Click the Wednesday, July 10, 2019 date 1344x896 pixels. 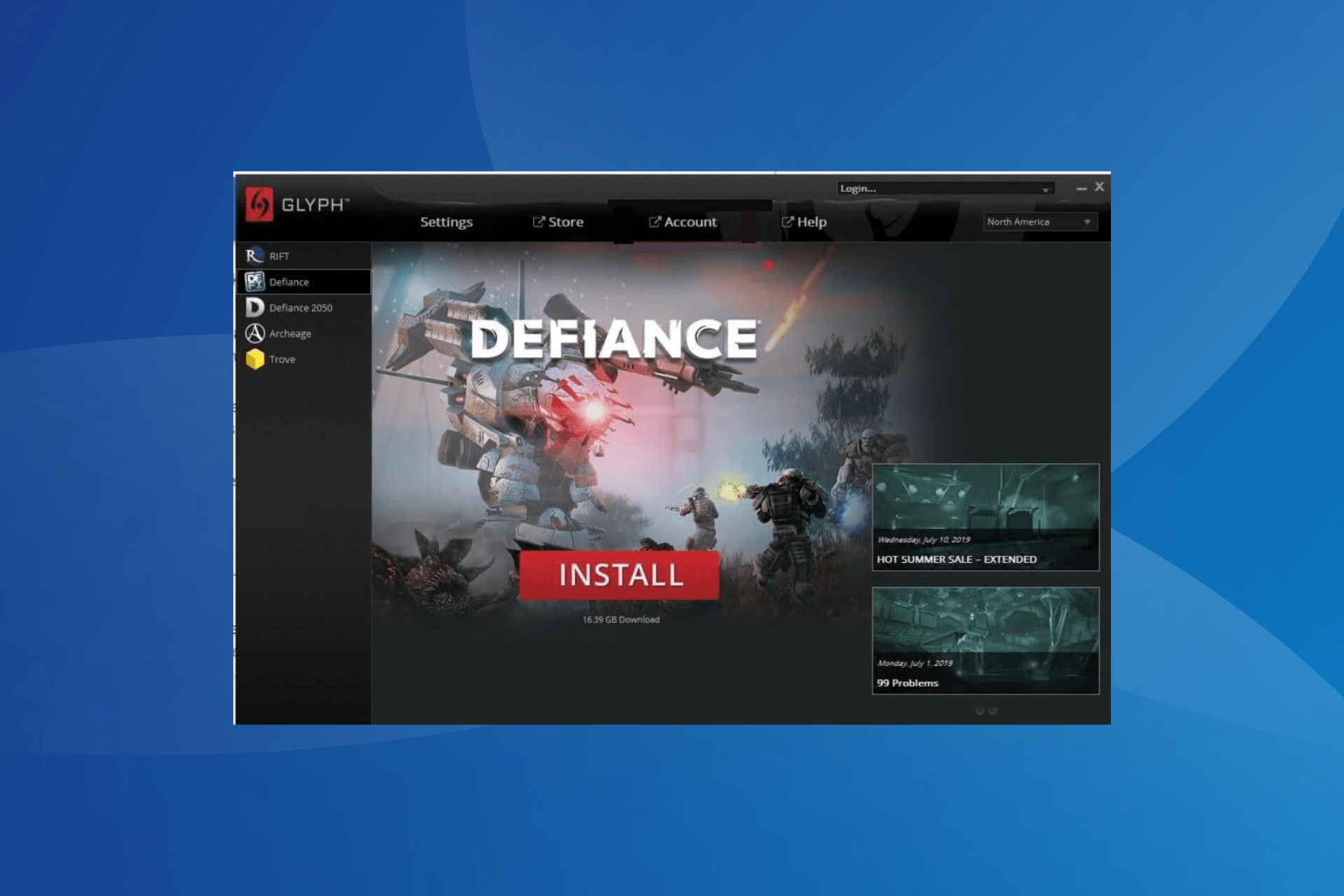coord(924,540)
